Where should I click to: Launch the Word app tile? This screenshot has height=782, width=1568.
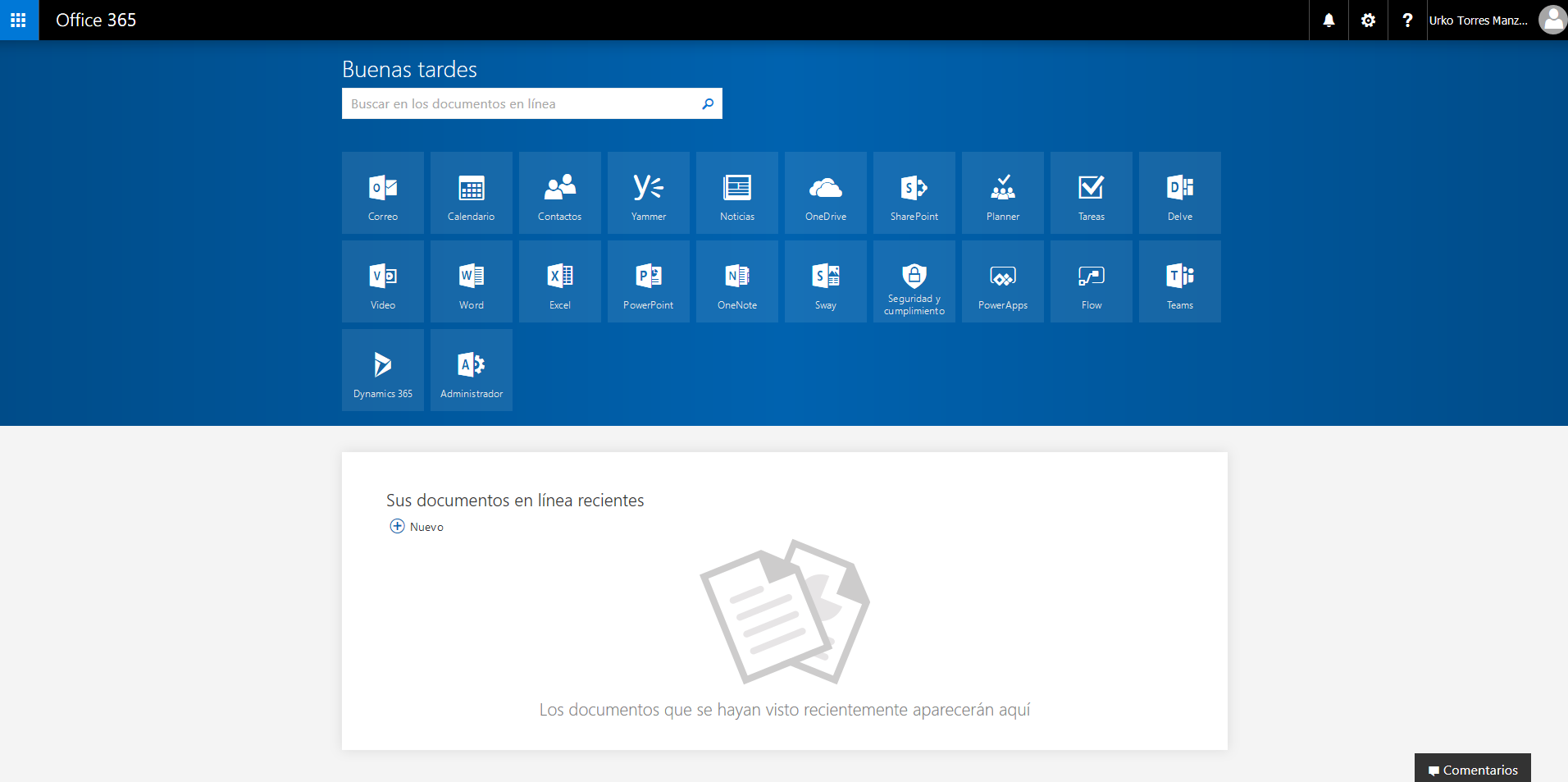(x=472, y=281)
